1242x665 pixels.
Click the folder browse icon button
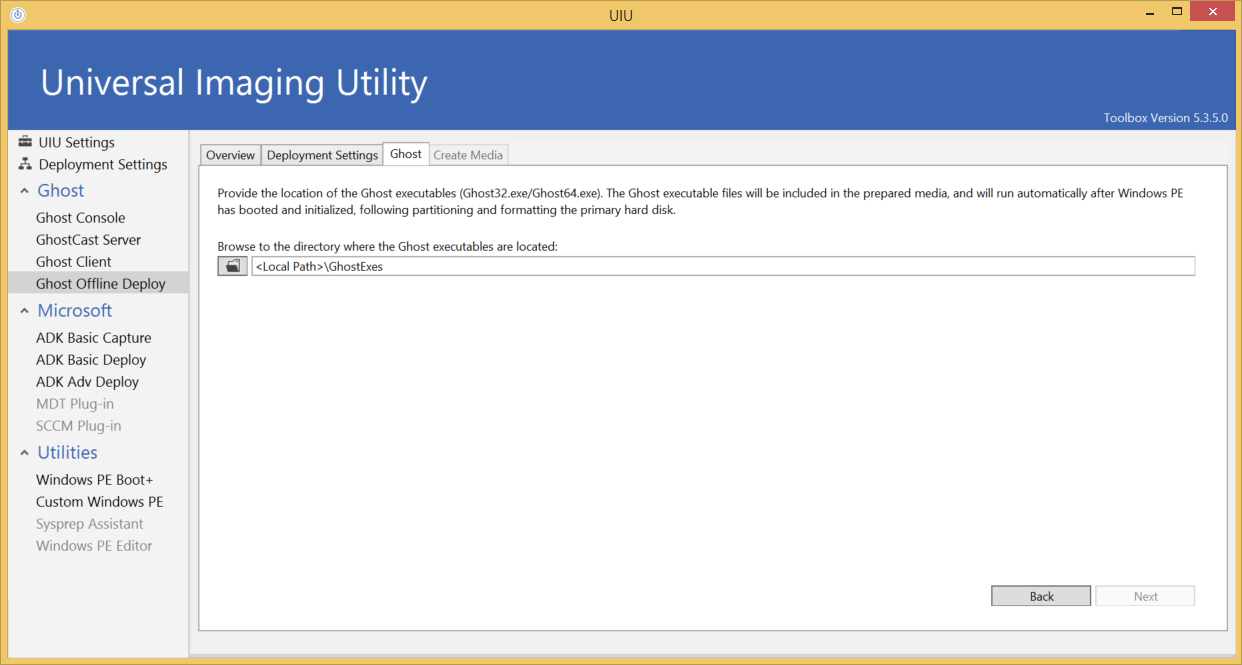tap(232, 266)
